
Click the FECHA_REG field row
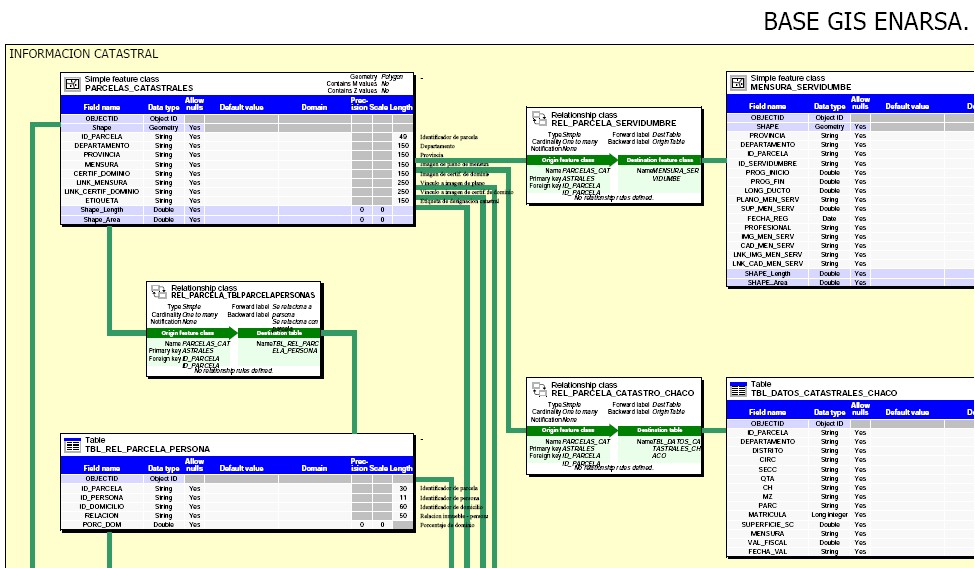(x=851, y=219)
